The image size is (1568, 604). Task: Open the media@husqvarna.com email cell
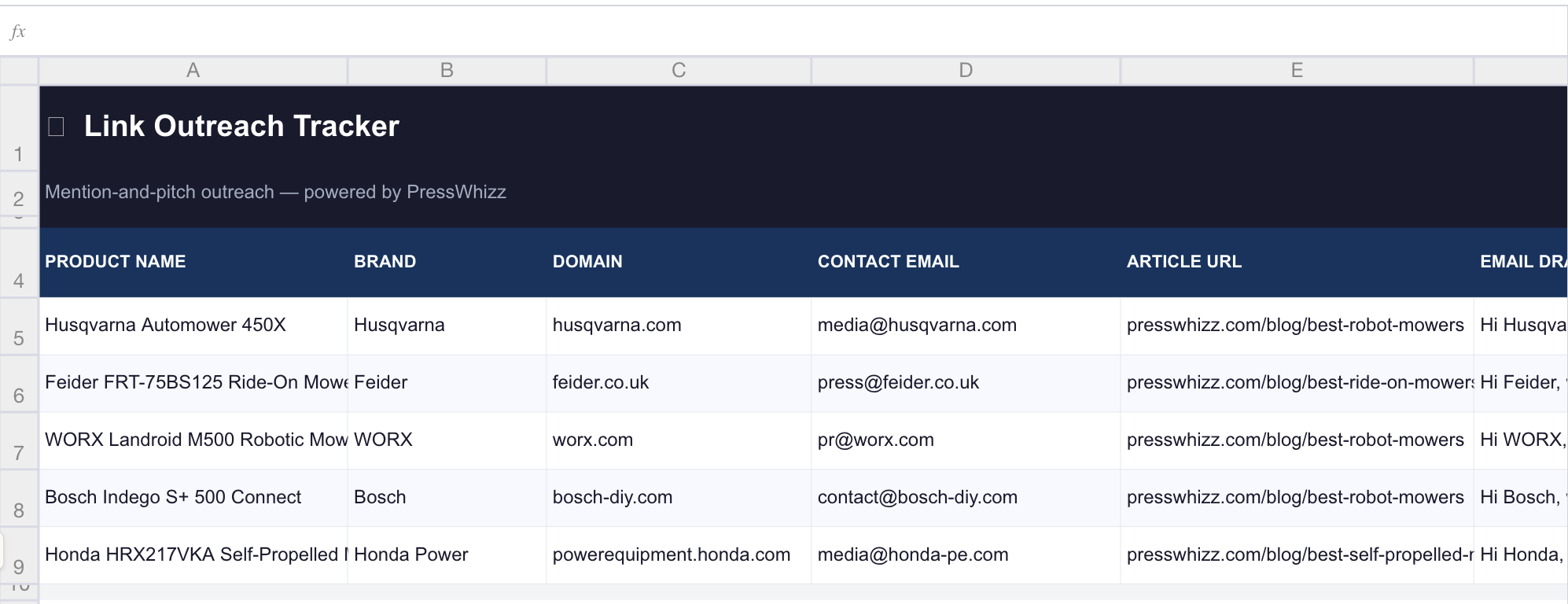(917, 326)
